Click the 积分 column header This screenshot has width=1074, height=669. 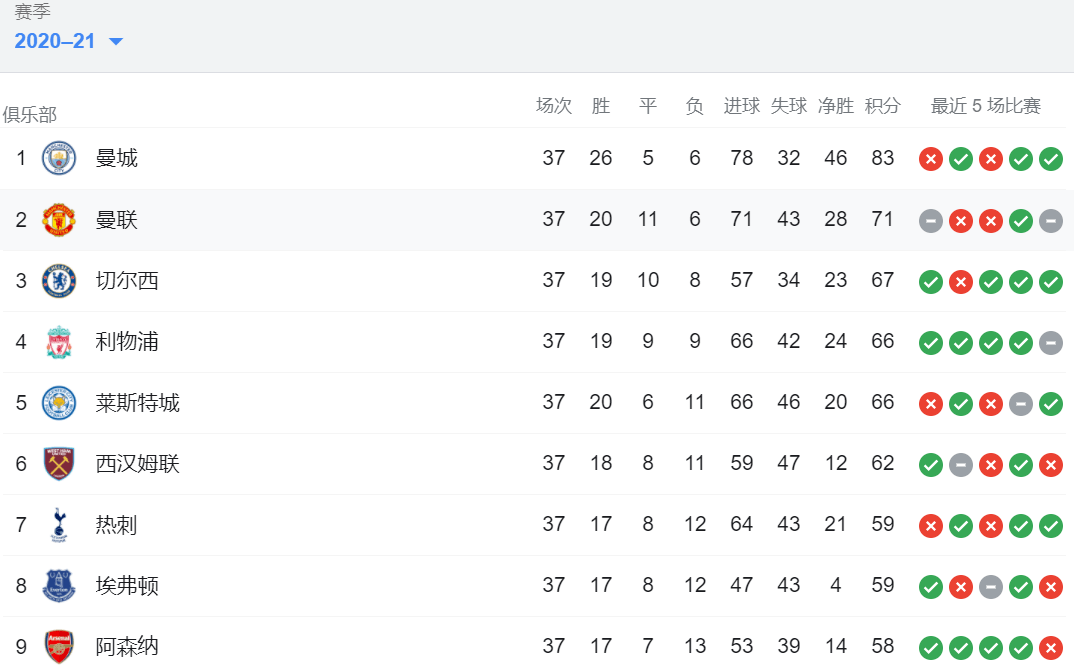882,106
